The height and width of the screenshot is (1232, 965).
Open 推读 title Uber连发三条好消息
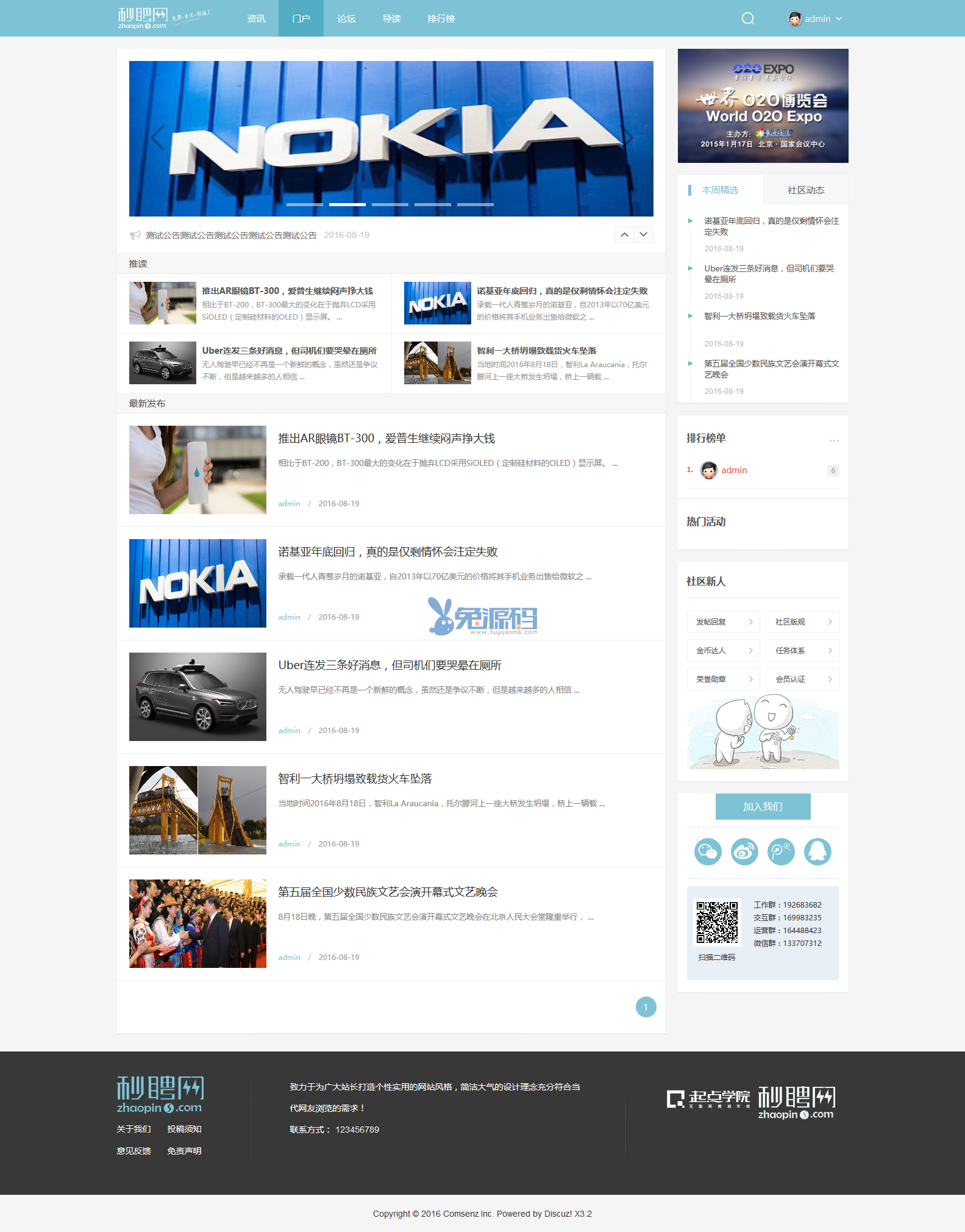(x=290, y=351)
